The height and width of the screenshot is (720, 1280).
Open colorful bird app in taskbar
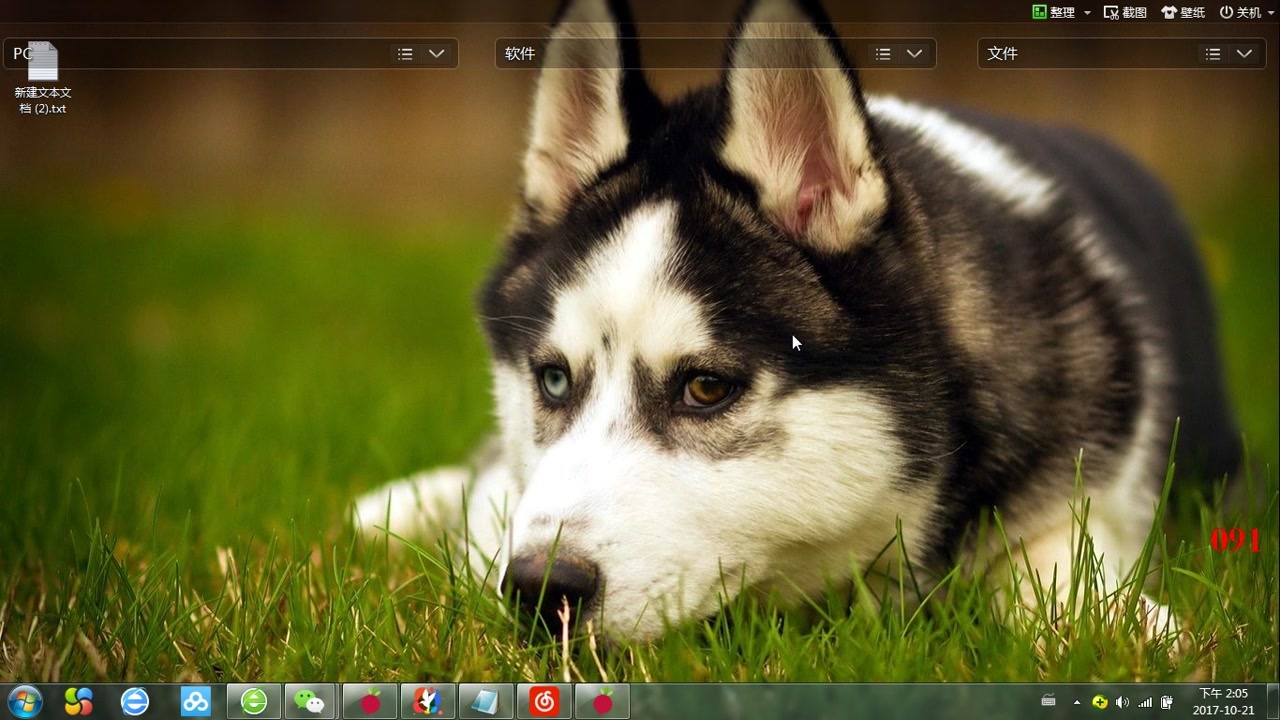[428, 701]
